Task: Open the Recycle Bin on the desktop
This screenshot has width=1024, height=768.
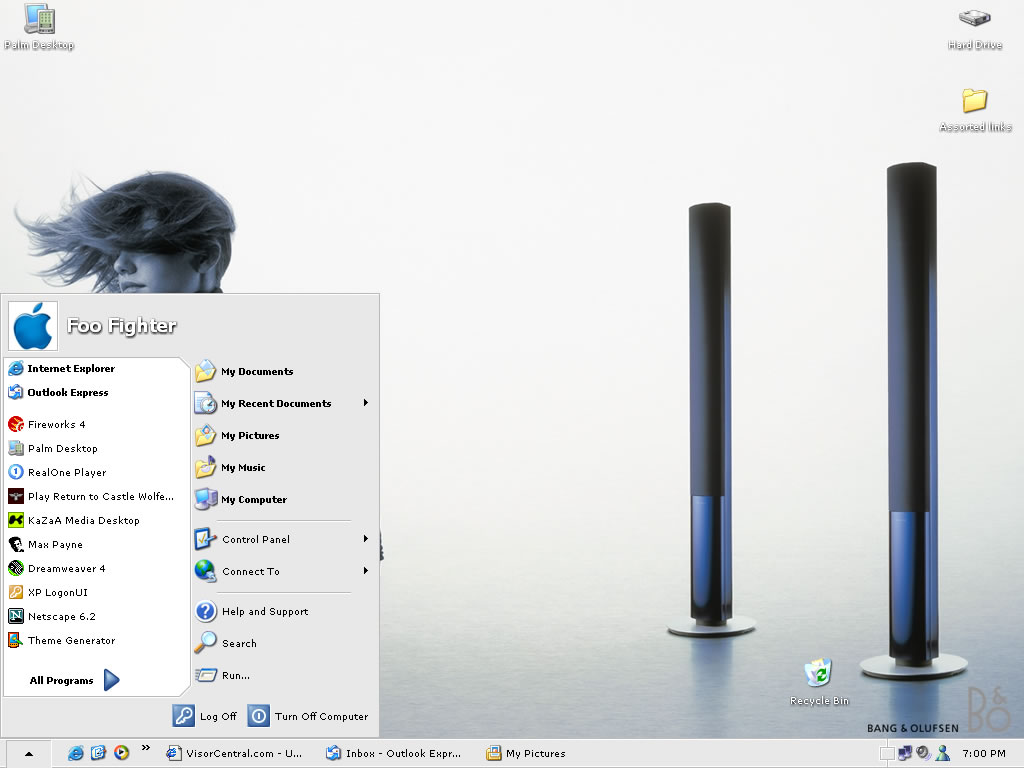Action: (x=819, y=679)
